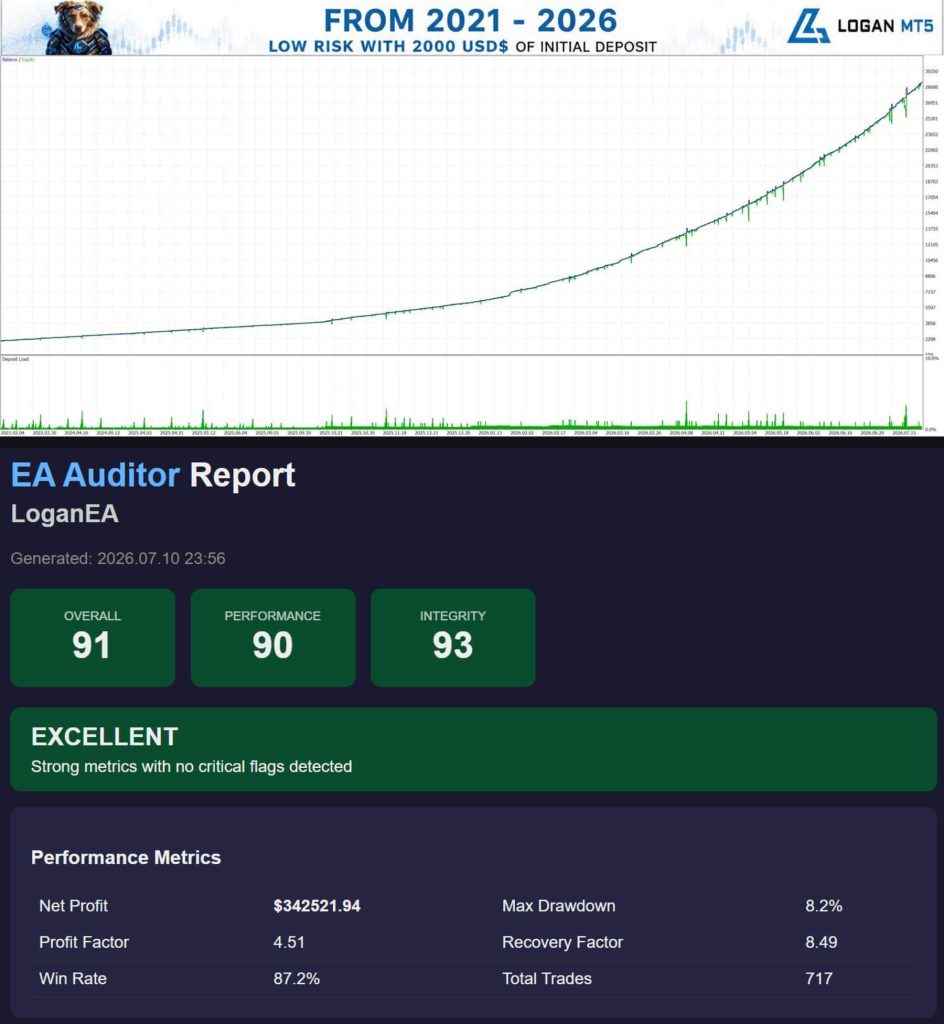Select the Performance 90 score card
944x1024 pixels.
[x=273, y=637]
